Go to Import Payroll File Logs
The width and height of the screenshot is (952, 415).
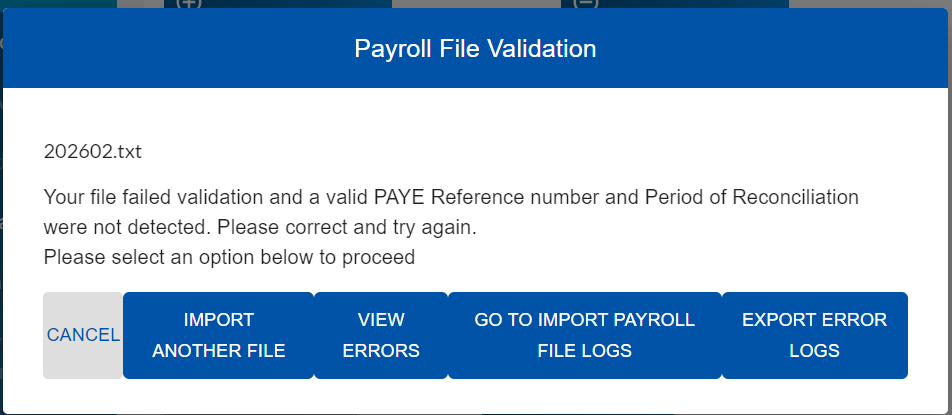584,335
